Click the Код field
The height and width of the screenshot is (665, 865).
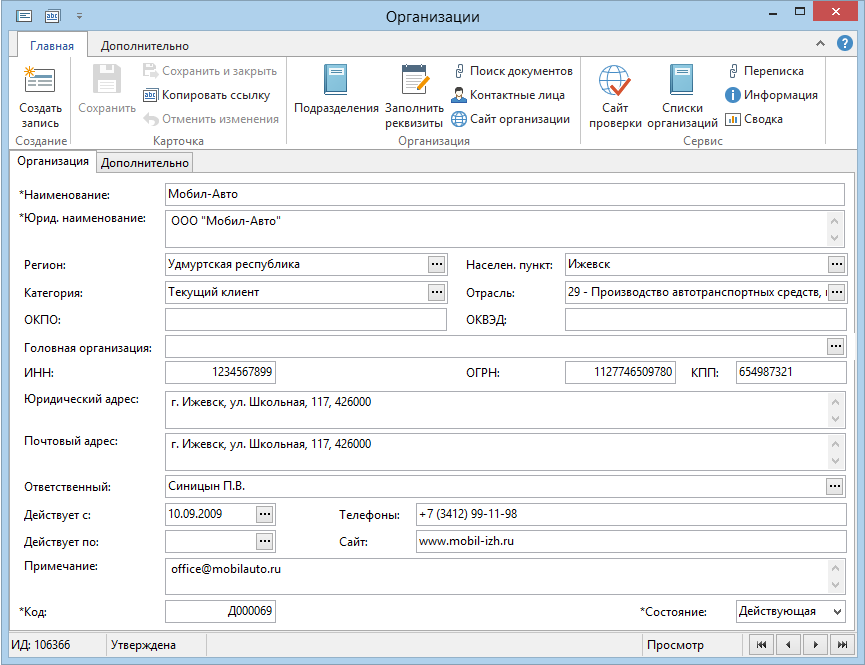[x=220, y=611]
